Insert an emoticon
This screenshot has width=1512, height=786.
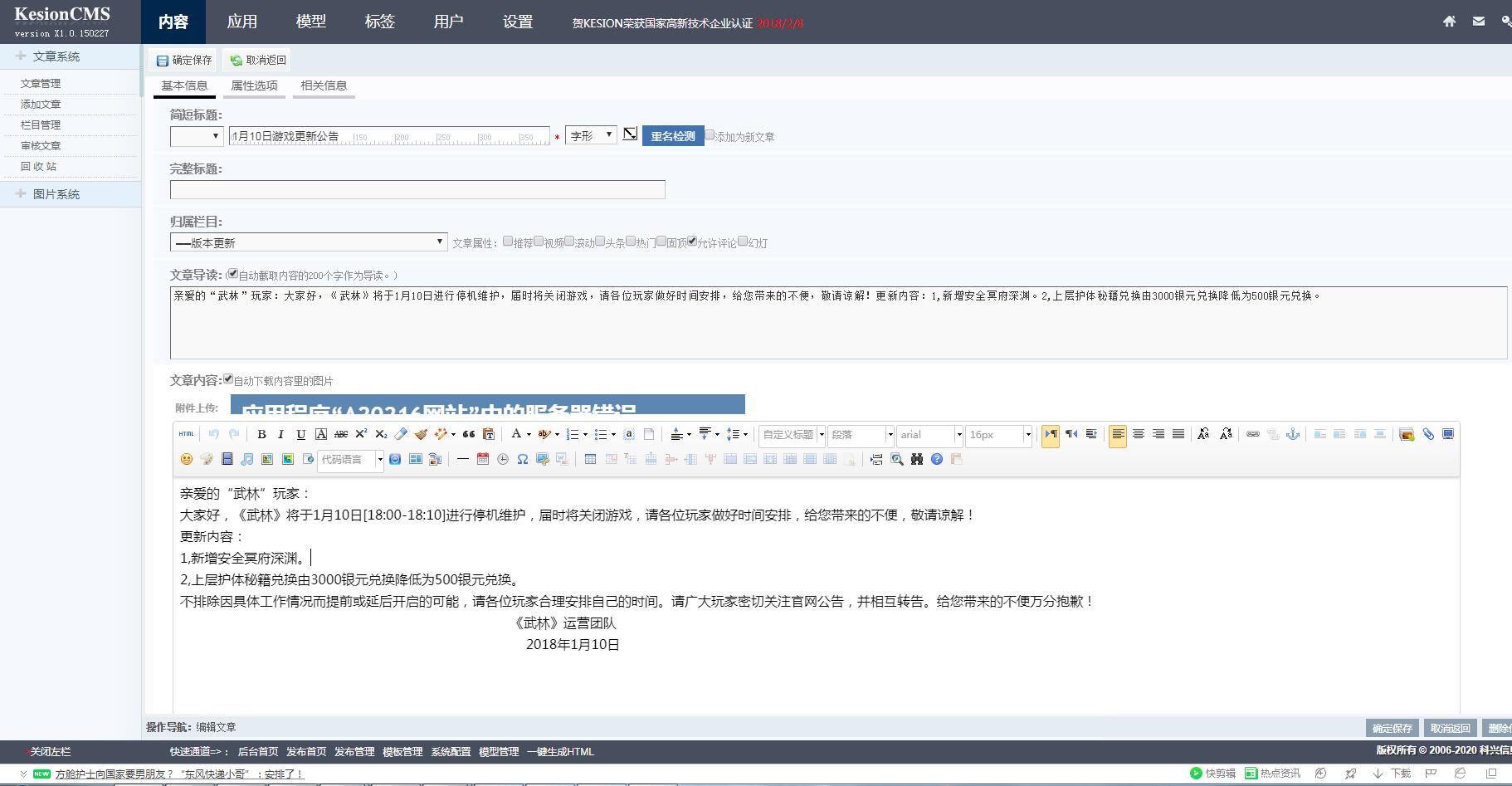pos(187,459)
